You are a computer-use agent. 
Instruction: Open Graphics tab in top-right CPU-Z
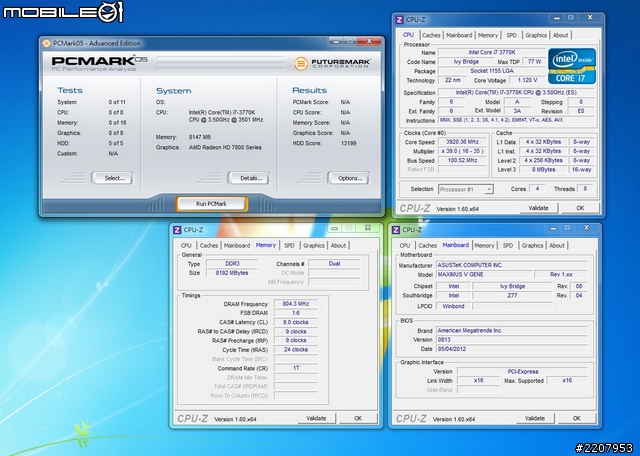pos(536,36)
